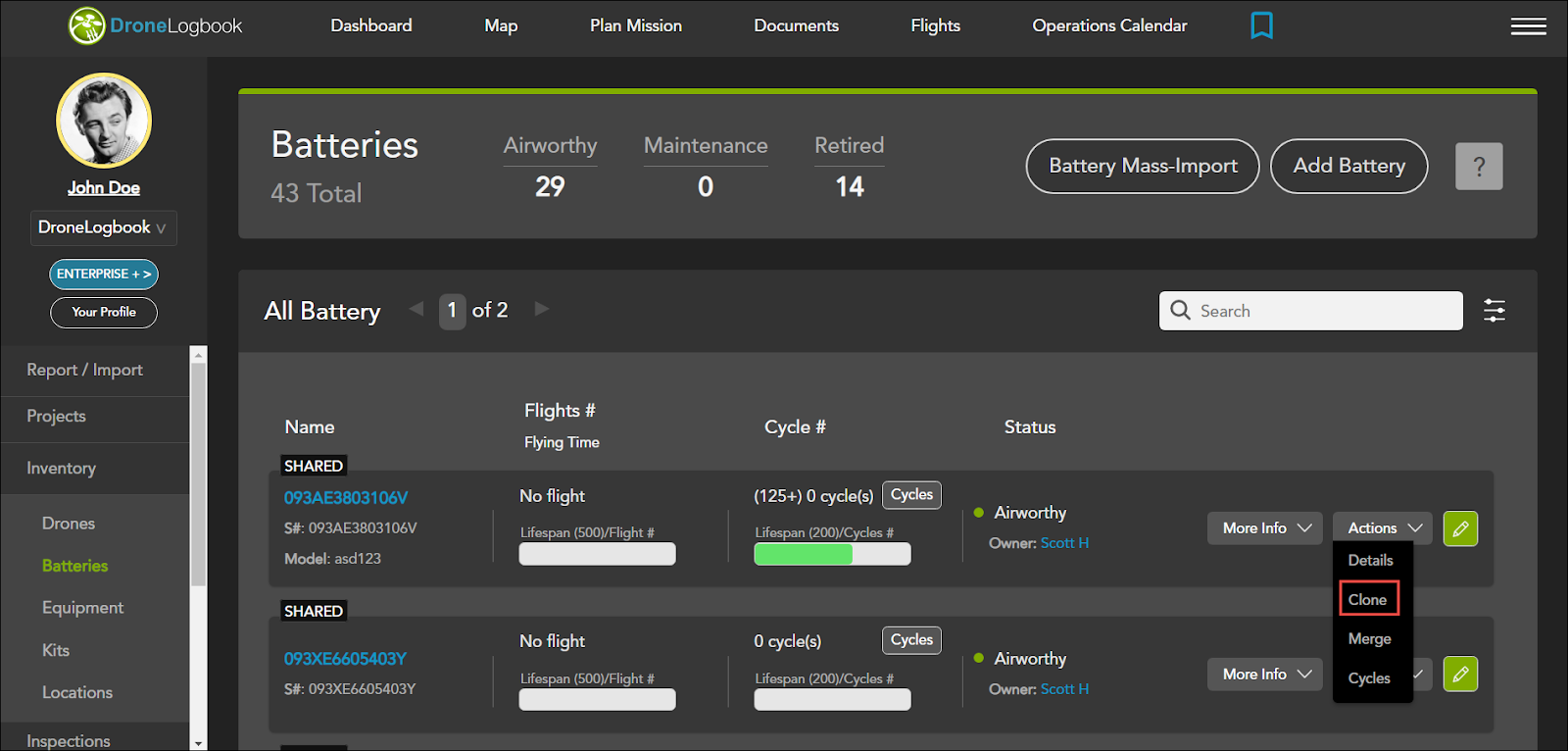Open owner Scott H for 093XE6605403Y
1568x751 pixels.
coord(1064,689)
